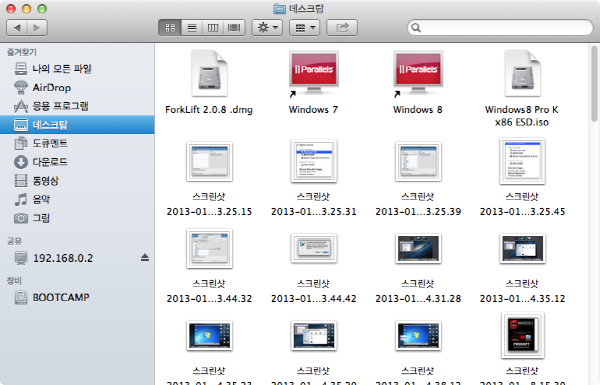Select screenshot thumbnail 2013-01...3.44.42
The width and height of the screenshot is (600, 385).
click(314, 248)
